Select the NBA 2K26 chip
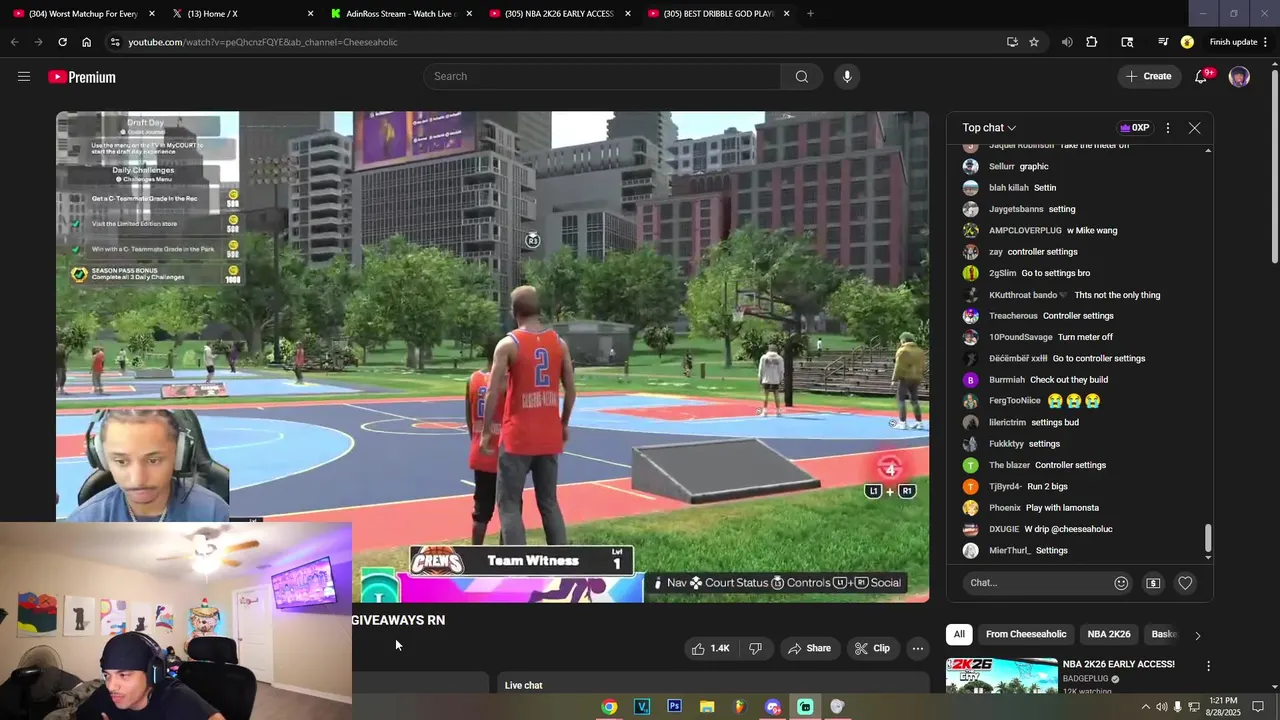 coord(1109,634)
